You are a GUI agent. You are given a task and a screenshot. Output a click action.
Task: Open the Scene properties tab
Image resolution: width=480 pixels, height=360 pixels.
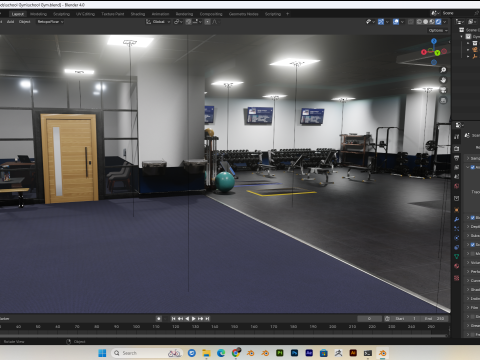click(x=457, y=176)
